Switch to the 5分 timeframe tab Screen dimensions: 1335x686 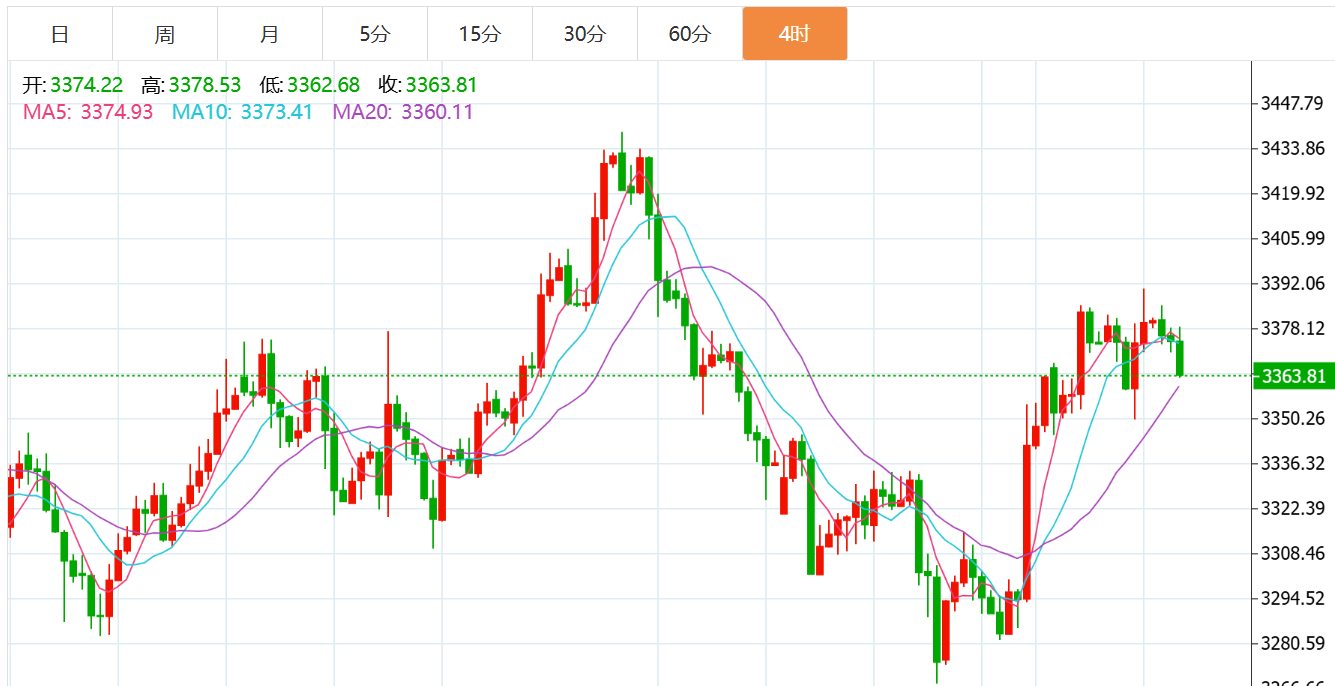tap(375, 34)
